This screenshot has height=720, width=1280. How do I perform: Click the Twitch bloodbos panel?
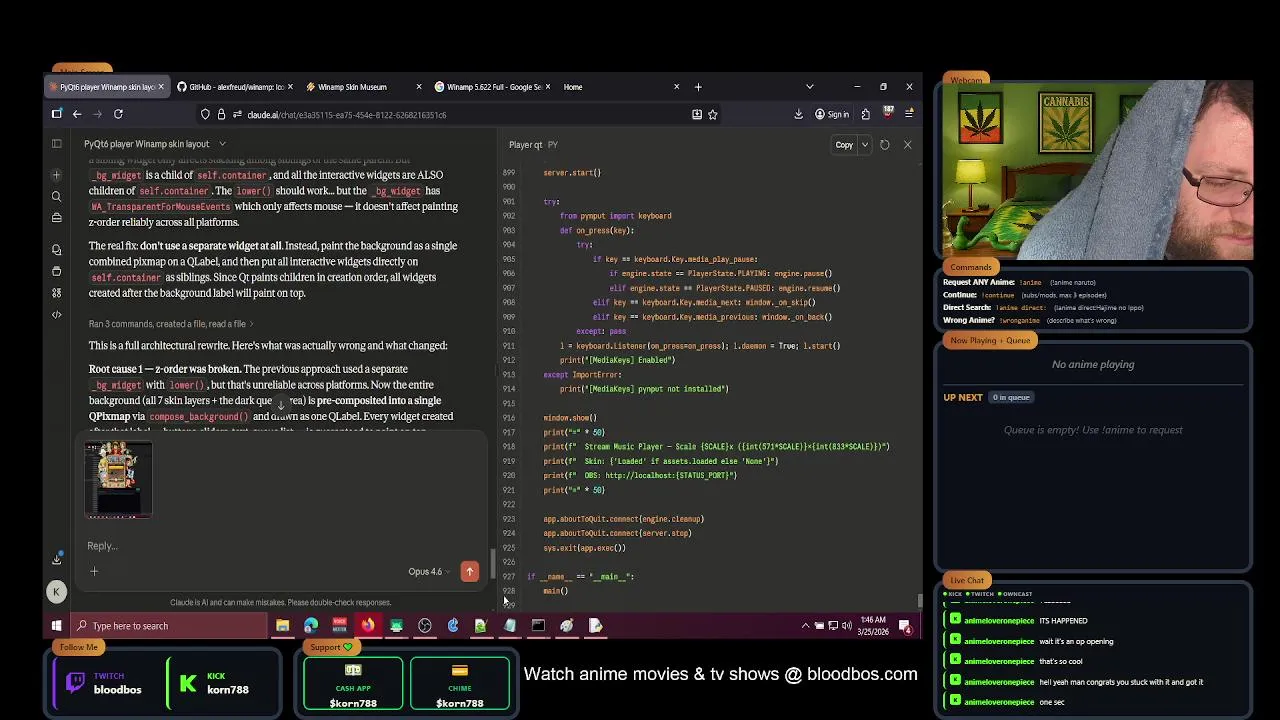tap(104, 683)
